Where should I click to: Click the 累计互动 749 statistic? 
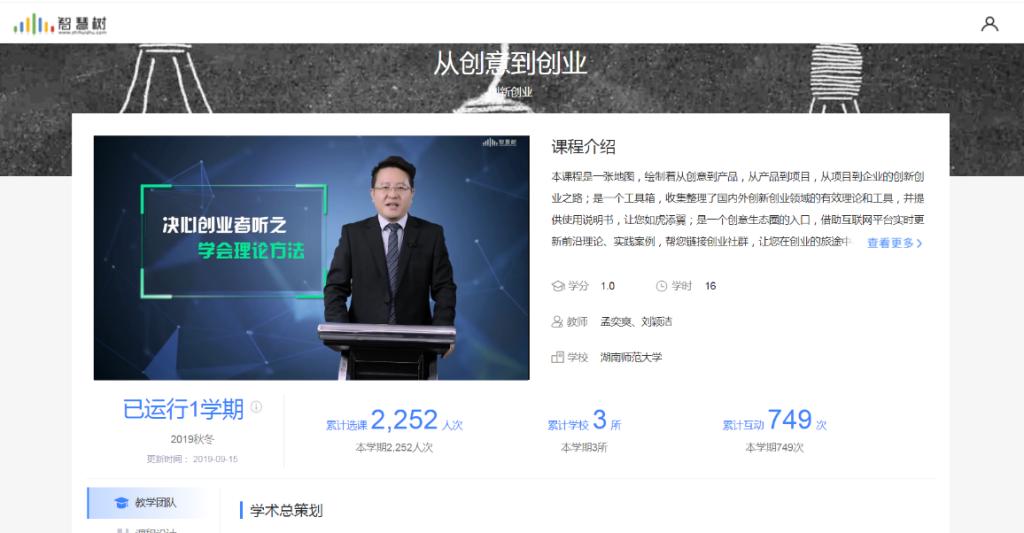coord(775,421)
